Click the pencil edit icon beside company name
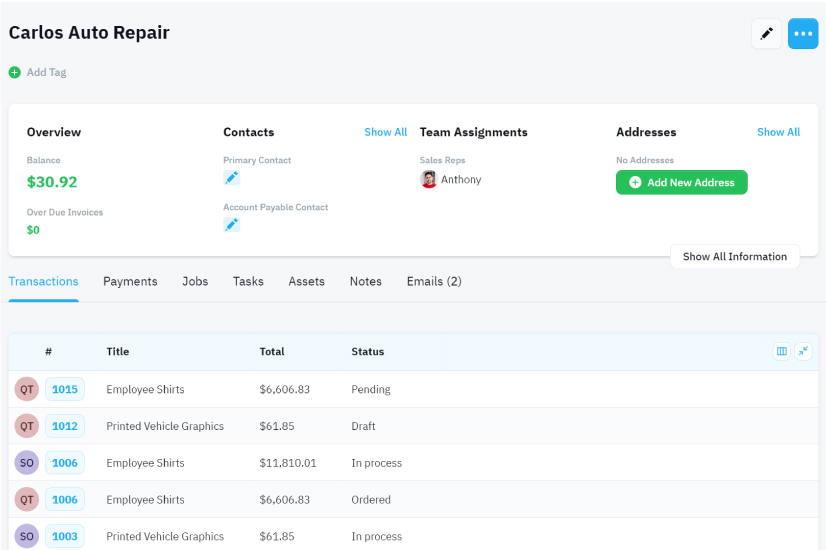 pyautogui.click(x=766, y=34)
